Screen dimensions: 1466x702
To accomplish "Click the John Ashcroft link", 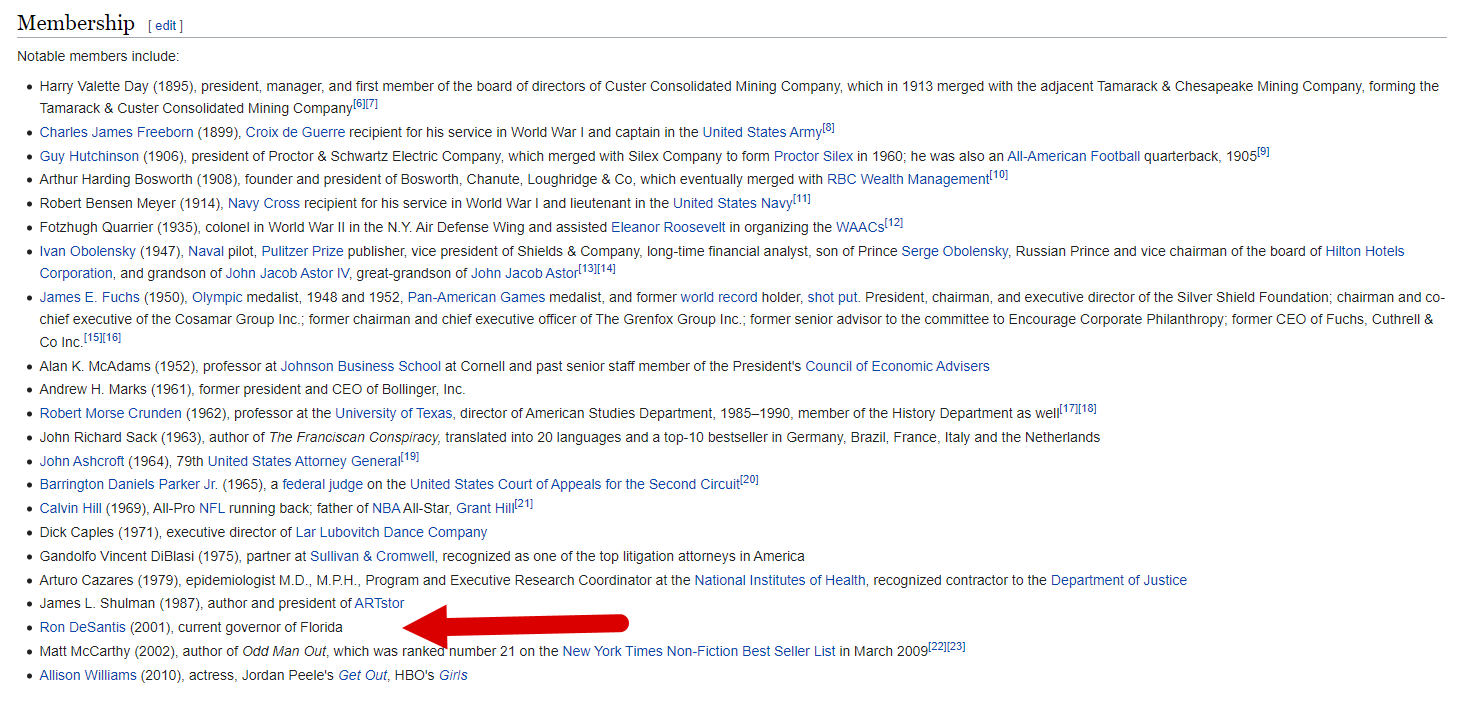I will [82, 461].
